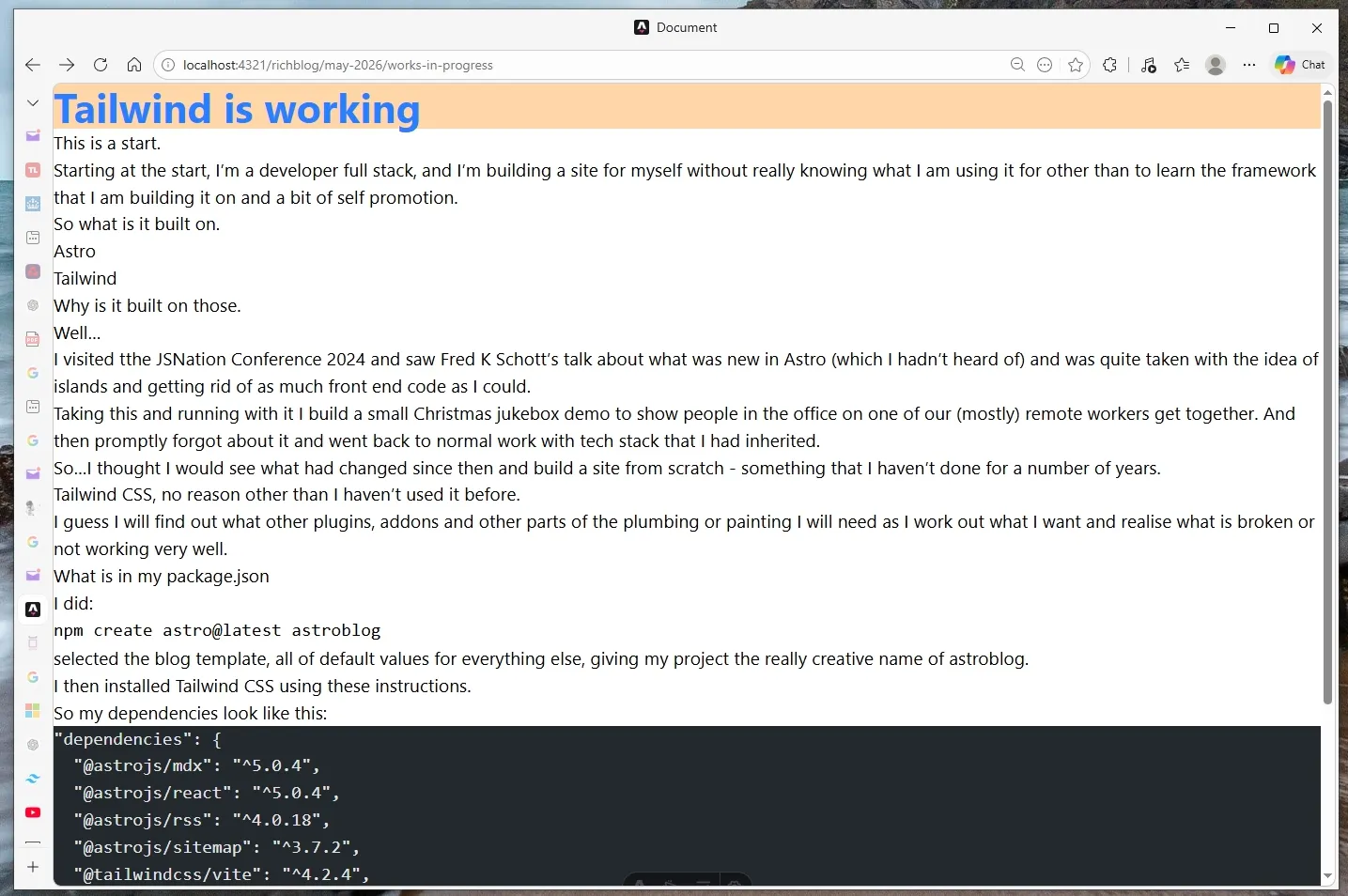Click the "@tailwindcss/vite" dependency line
This screenshot has height=896, width=1348.
point(222,874)
